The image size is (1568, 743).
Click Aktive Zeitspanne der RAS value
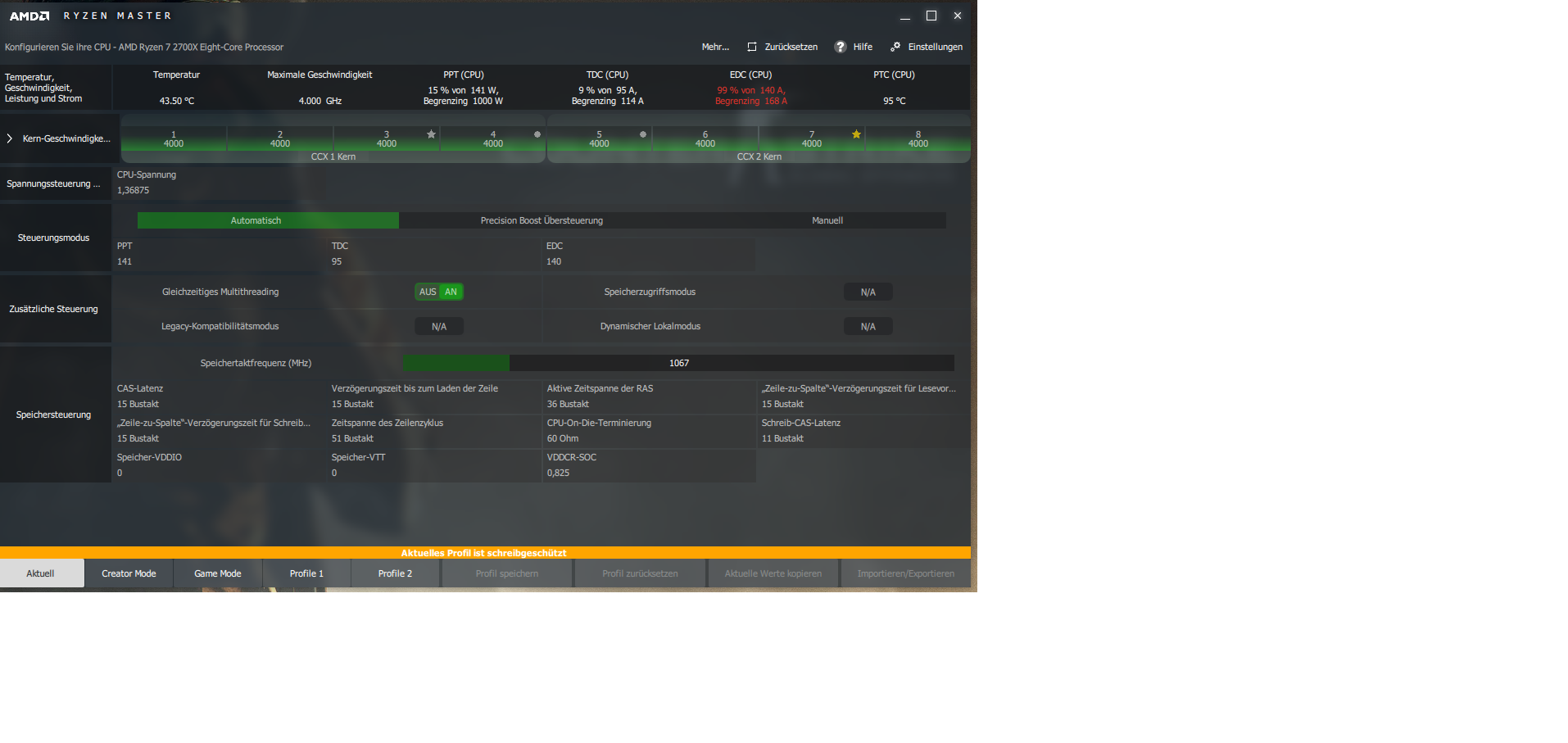(568, 404)
